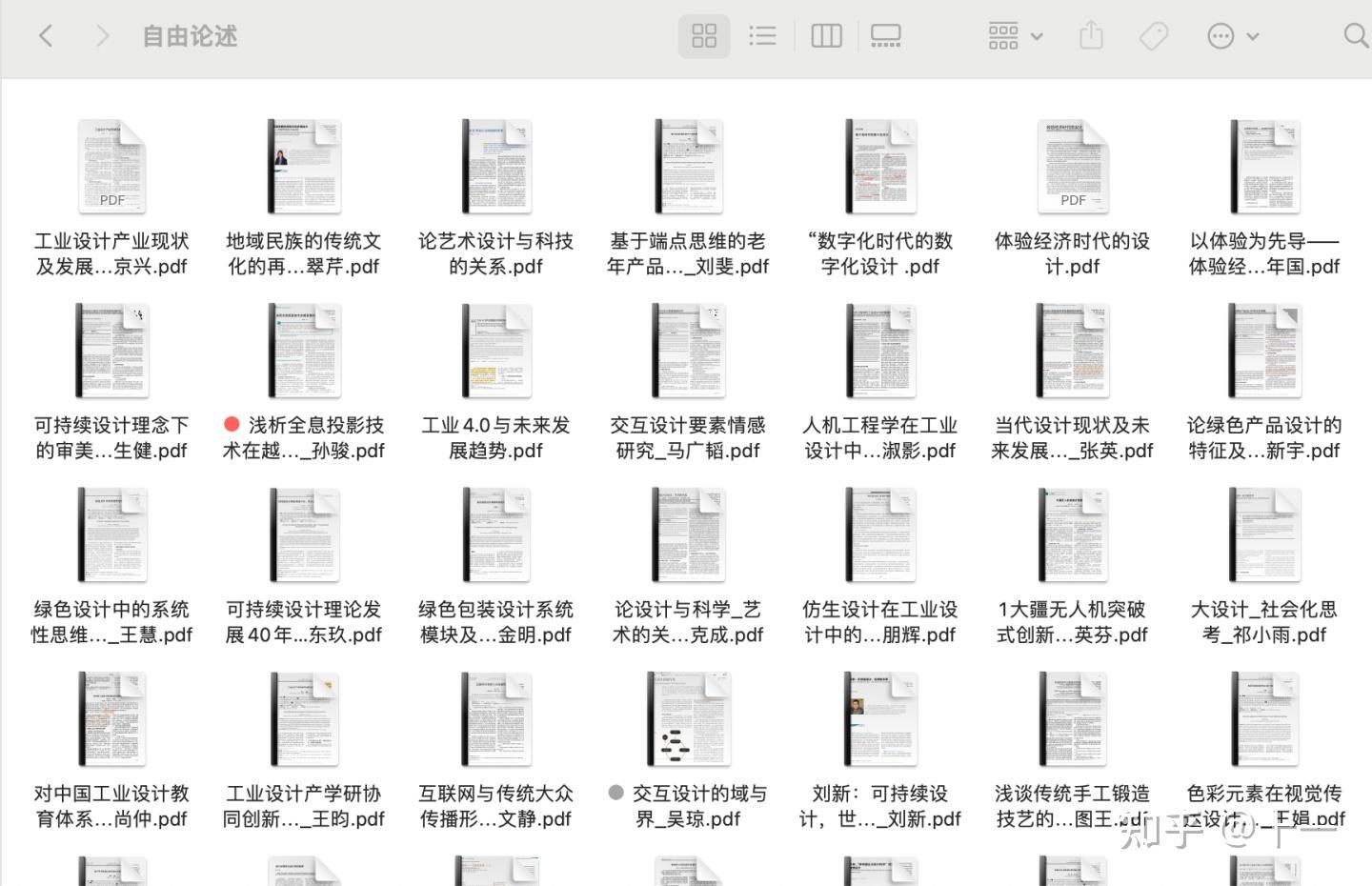
Task: Open the group-by options dropdown
Action: point(1016,36)
